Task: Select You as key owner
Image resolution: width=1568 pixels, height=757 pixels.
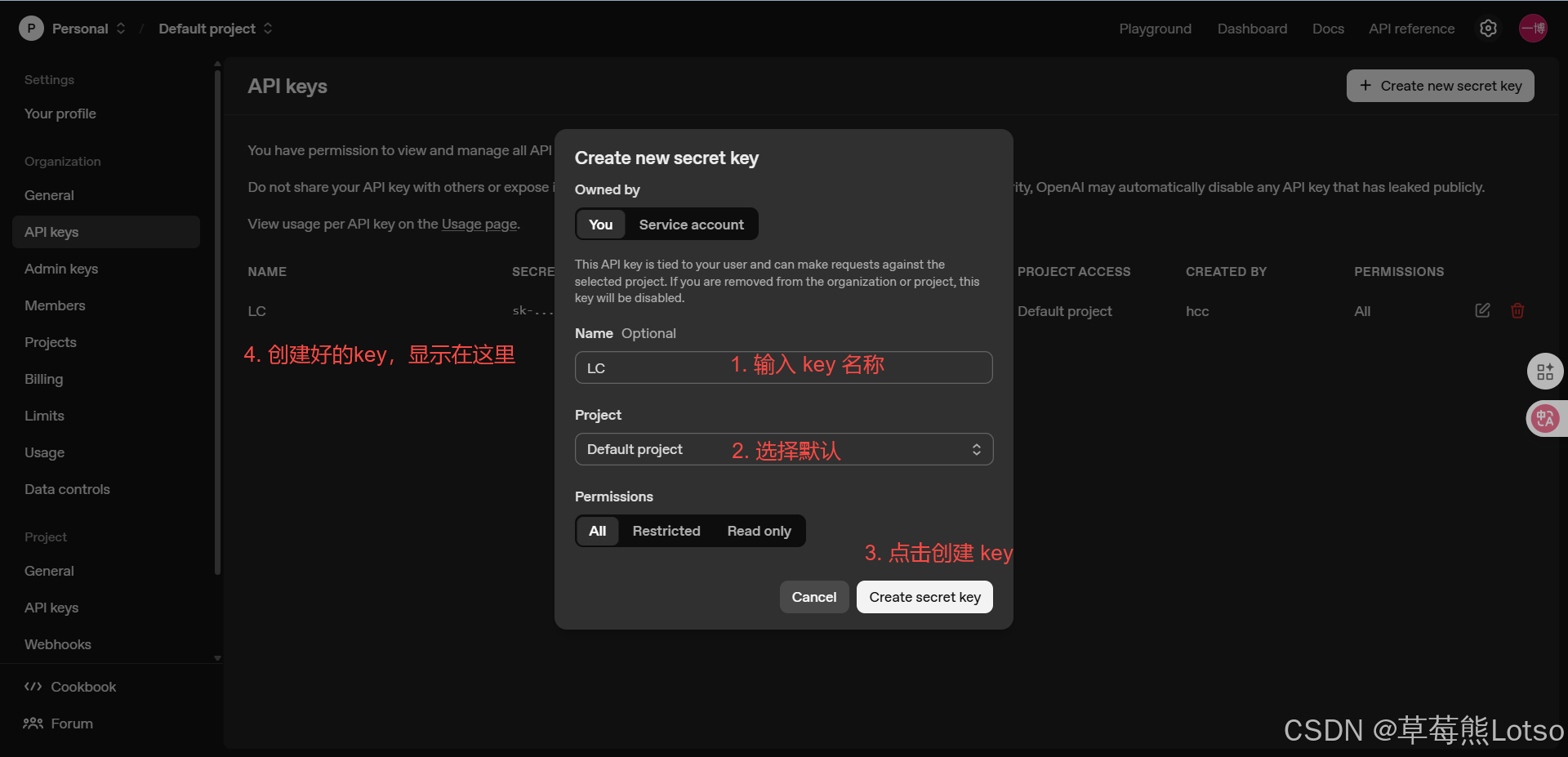Action: [x=600, y=225]
